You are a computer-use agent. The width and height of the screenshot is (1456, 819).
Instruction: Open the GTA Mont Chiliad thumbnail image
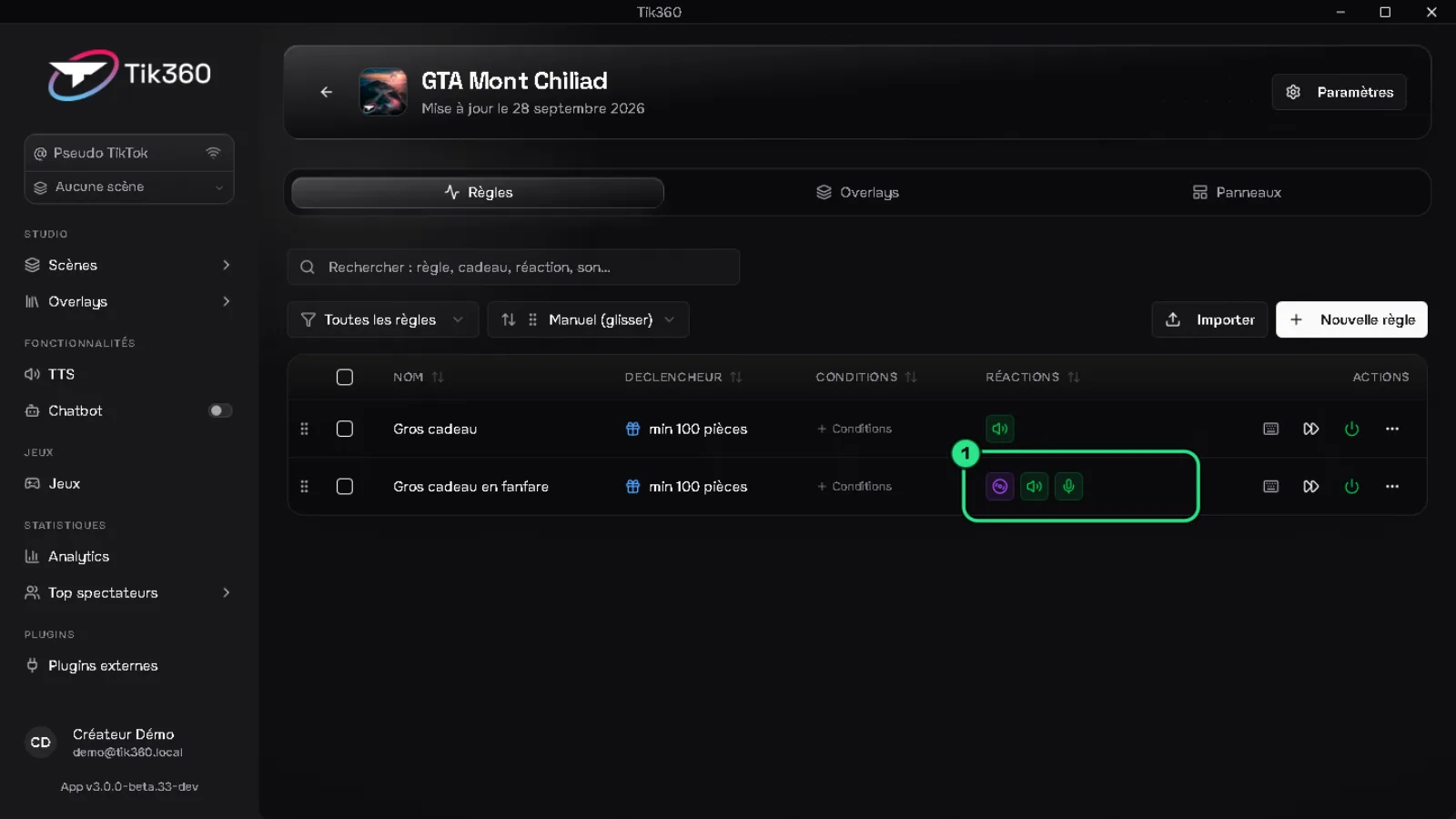[x=383, y=92]
